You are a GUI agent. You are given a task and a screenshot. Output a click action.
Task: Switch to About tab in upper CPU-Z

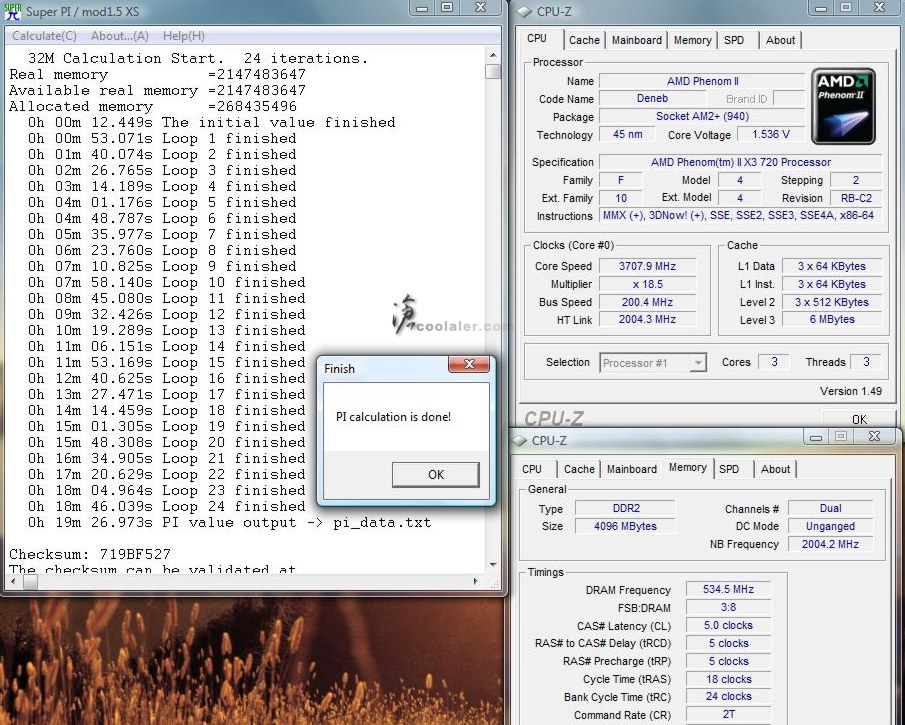(780, 40)
